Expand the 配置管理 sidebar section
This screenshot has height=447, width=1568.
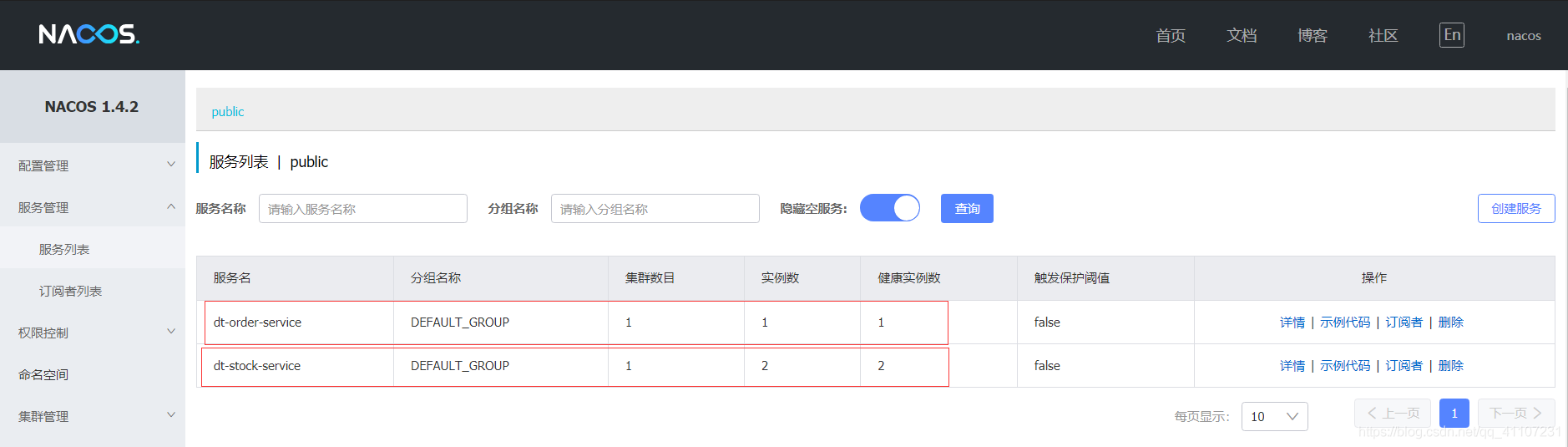pyautogui.click(x=93, y=165)
